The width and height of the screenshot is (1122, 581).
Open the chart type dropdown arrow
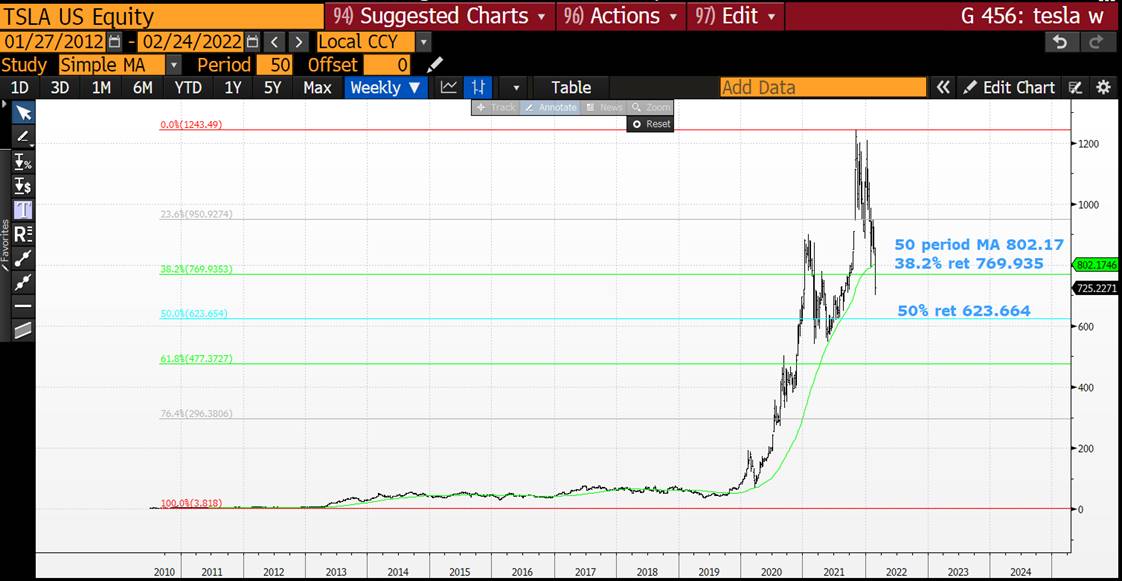pyautogui.click(x=516, y=88)
